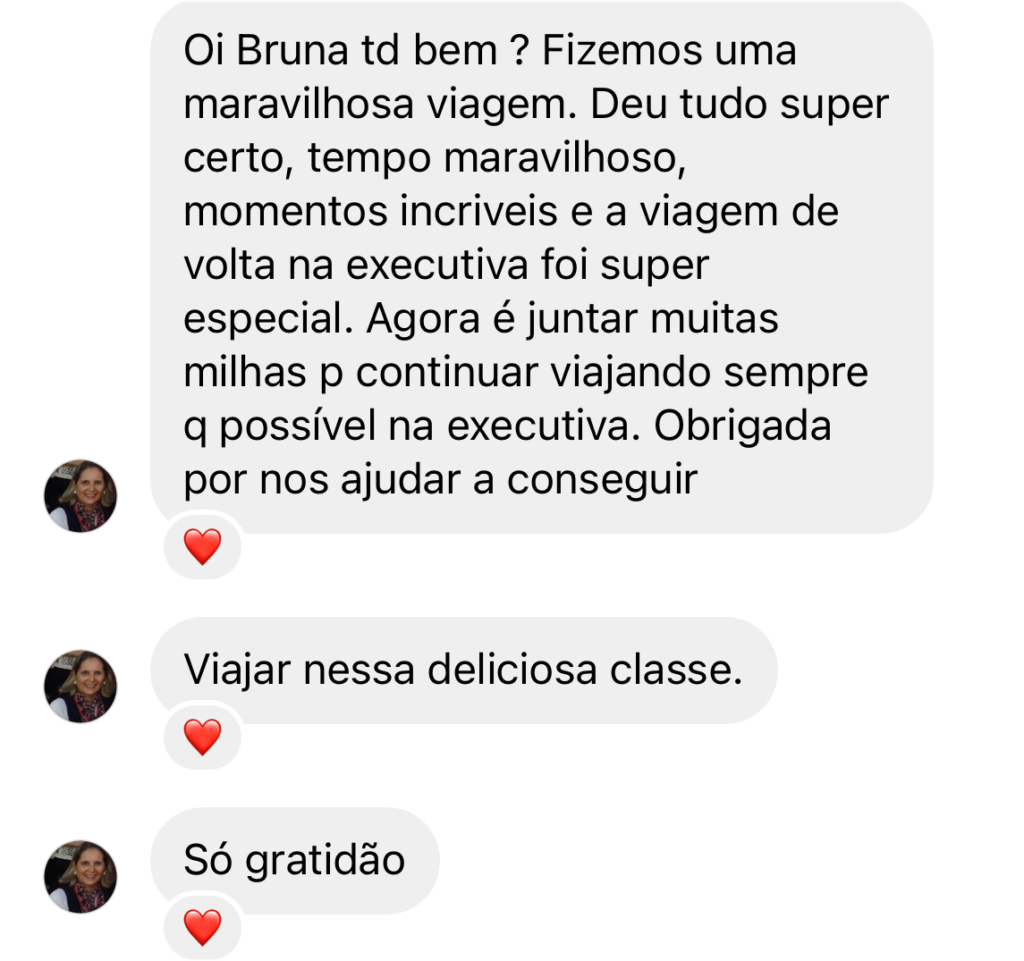Open sender avatar beside 'Só gratidão'
The image size is (1024, 961).
pos(80,877)
